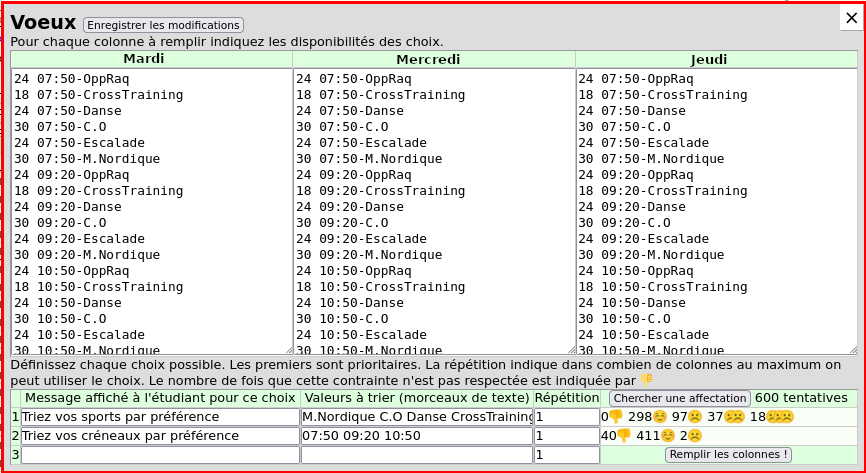Click the triple sad face icon beside 18
This screenshot has height=473, width=866.
click(x=780, y=417)
